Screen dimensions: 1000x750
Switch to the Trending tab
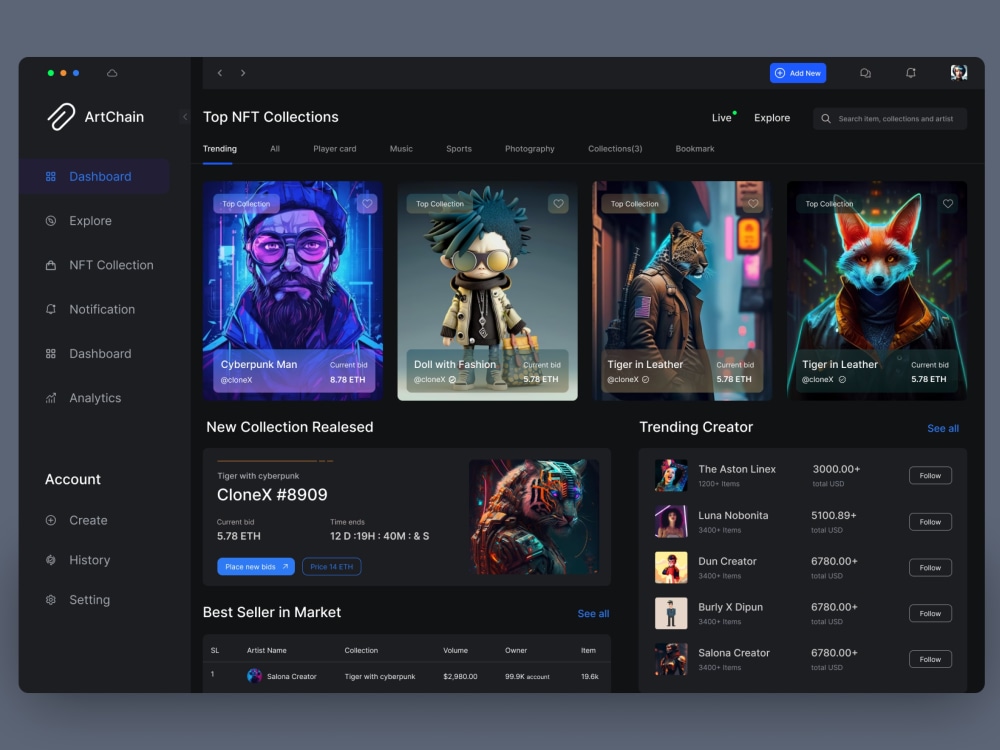(x=219, y=149)
